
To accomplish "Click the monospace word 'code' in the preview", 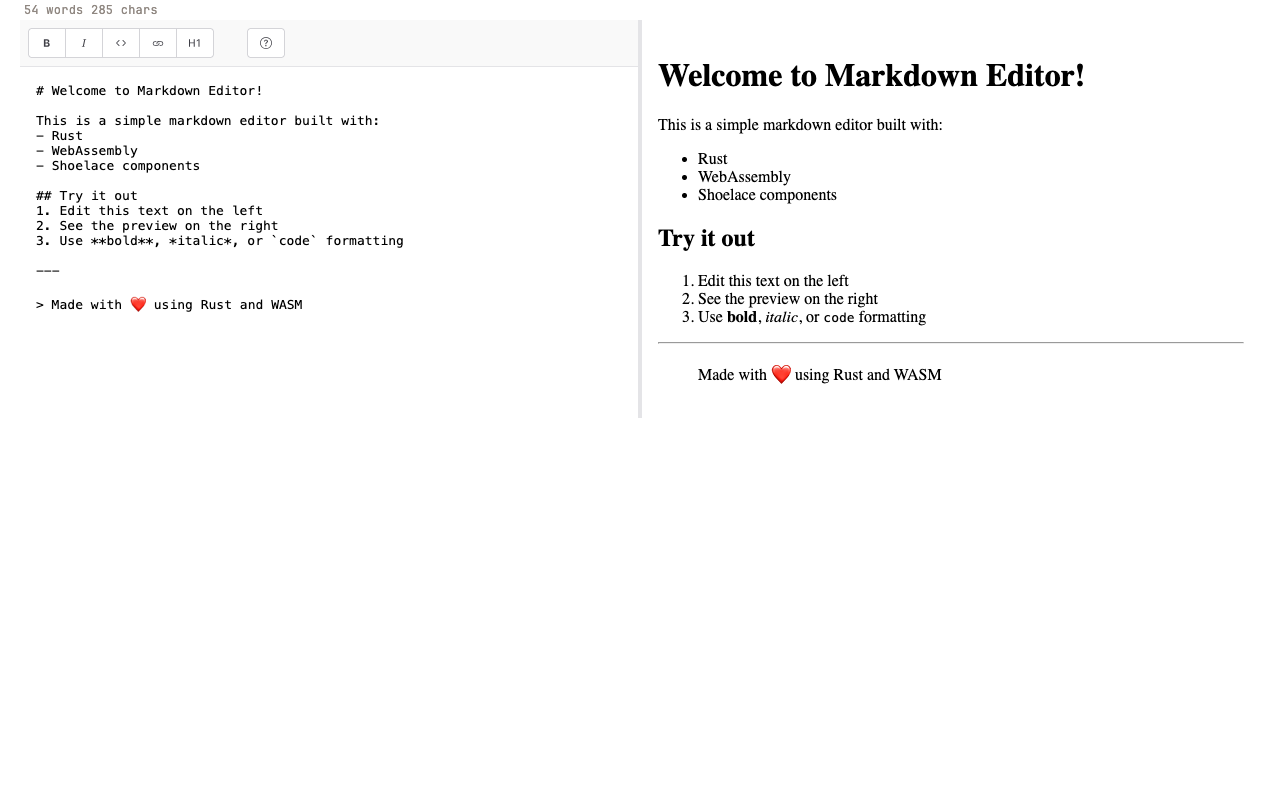I will tap(839, 318).
